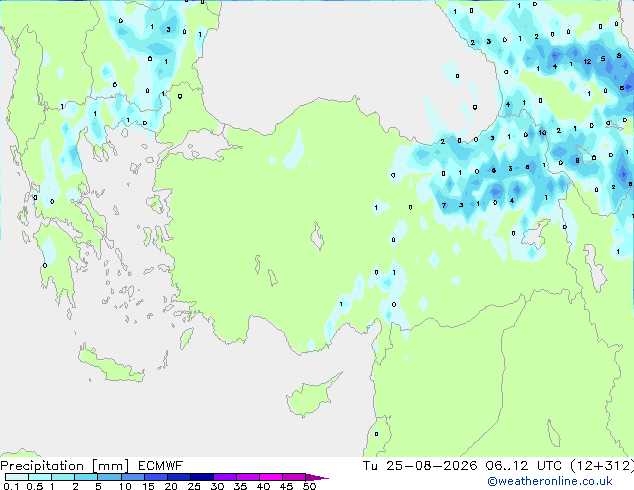Click the forecast date 25-08-2026 text
Screen dimensions: 634x490
click(431, 466)
